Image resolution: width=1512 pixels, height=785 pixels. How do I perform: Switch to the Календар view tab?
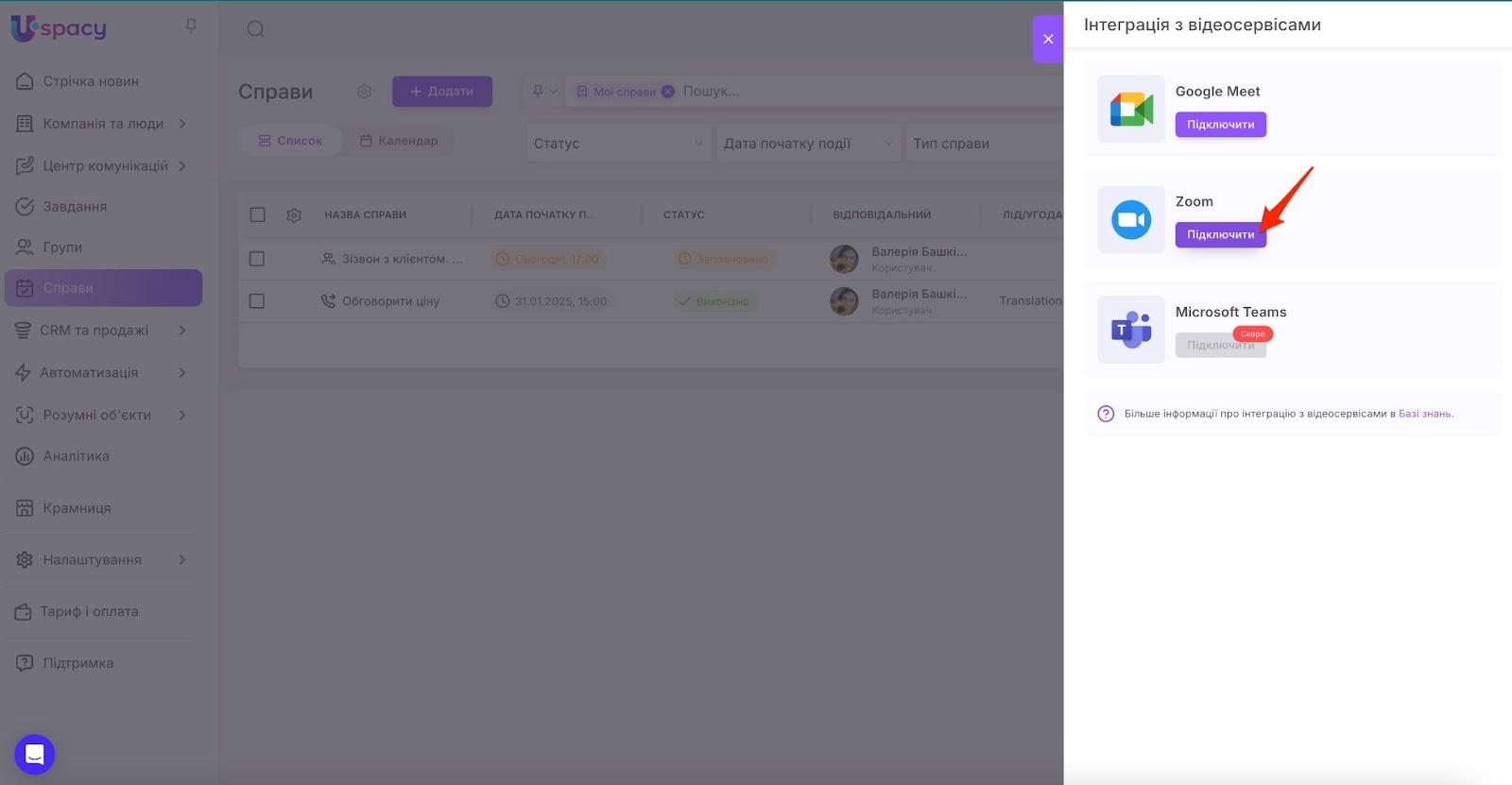coord(399,141)
